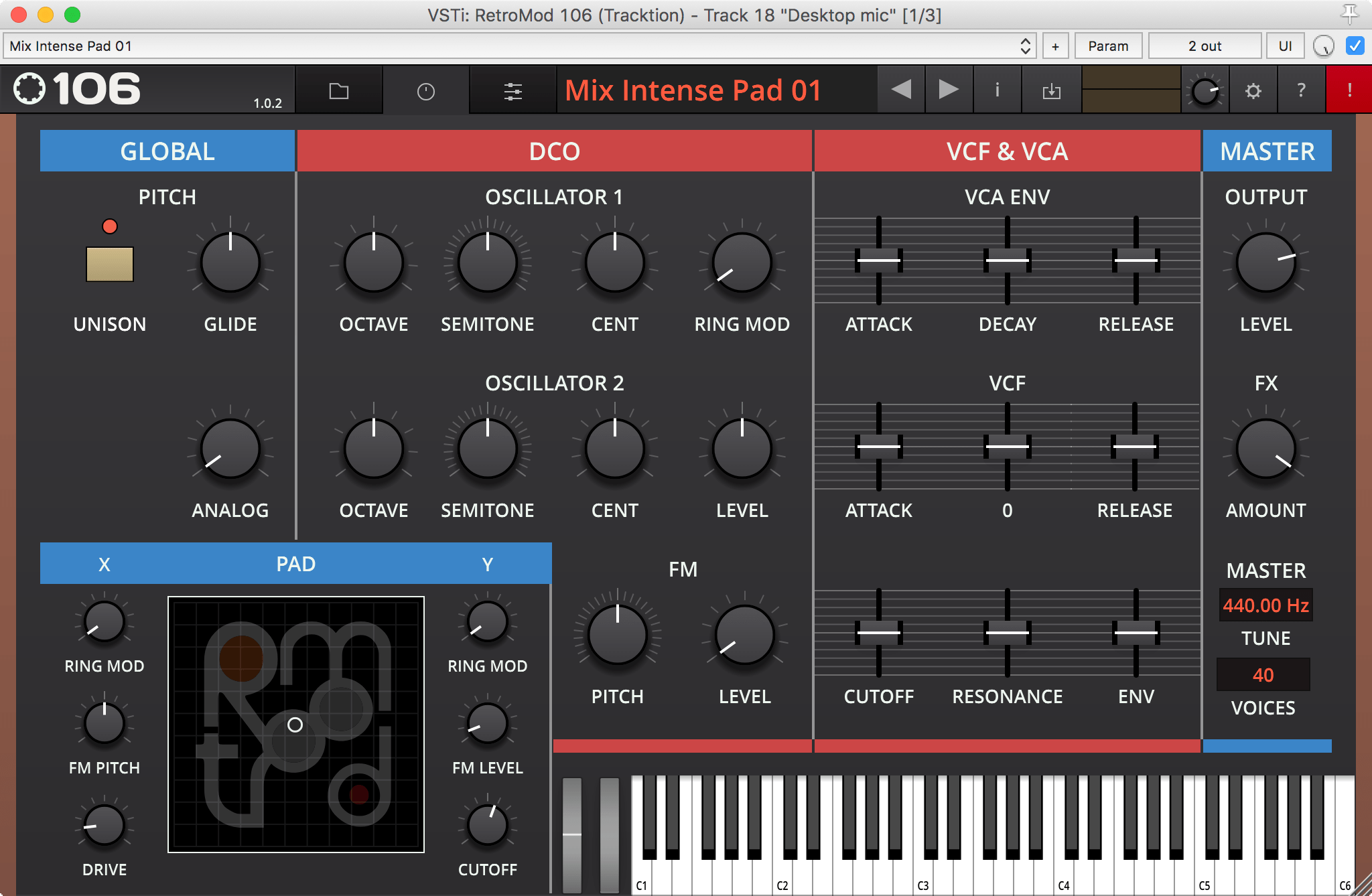Click the RESONANCE slider
Screen dimensions: 1372x896
1008,632
